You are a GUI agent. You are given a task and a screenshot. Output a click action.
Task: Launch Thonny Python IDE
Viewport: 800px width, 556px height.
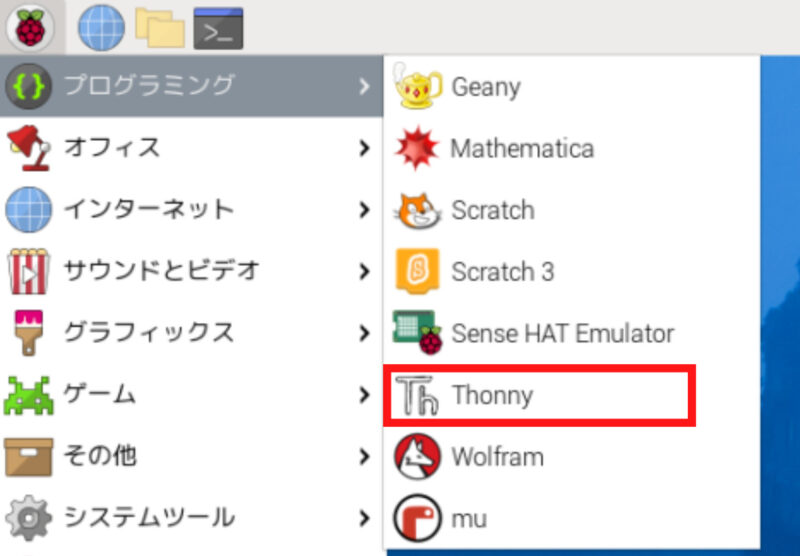point(572,395)
